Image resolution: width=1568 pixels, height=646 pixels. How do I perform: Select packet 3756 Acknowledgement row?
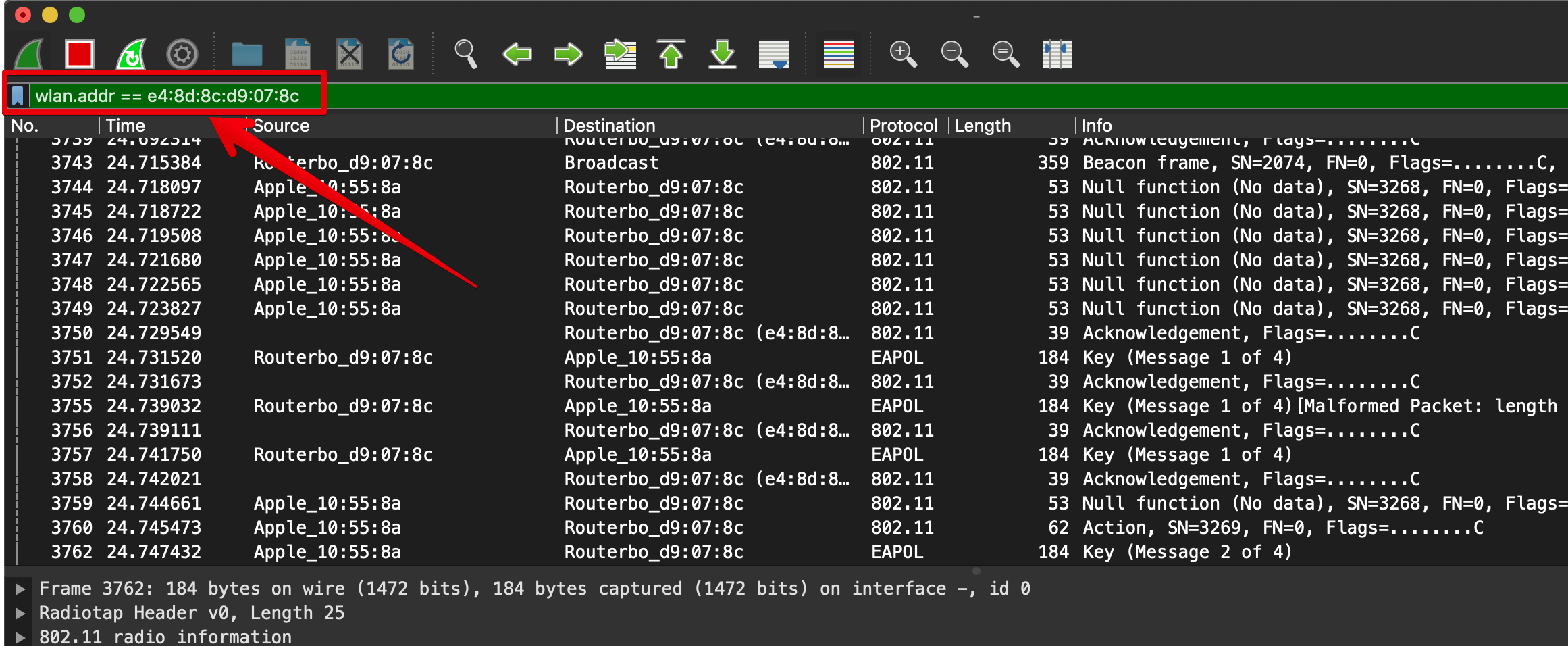tap(787, 430)
